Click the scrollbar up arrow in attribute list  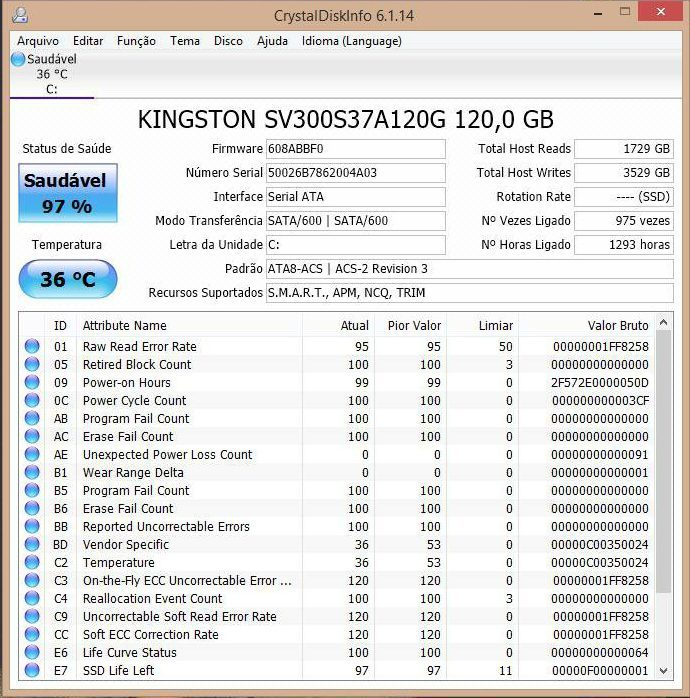tap(663, 322)
